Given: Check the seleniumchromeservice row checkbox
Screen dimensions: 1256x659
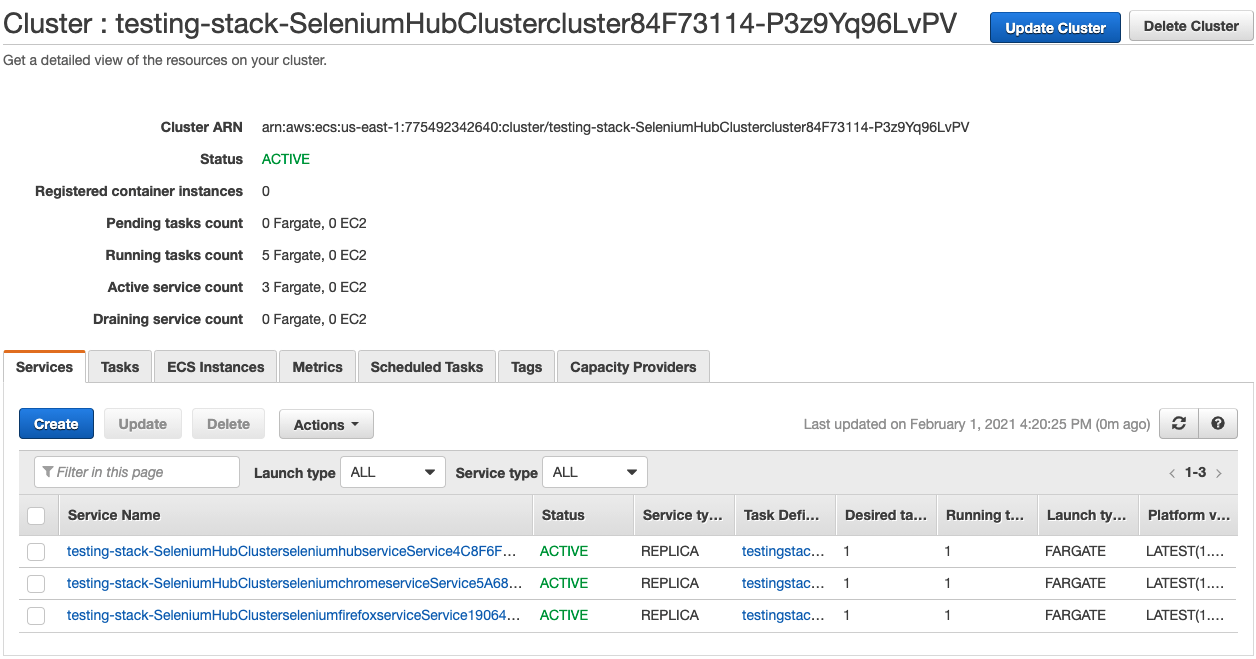Looking at the screenshot, I should (36, 583).
